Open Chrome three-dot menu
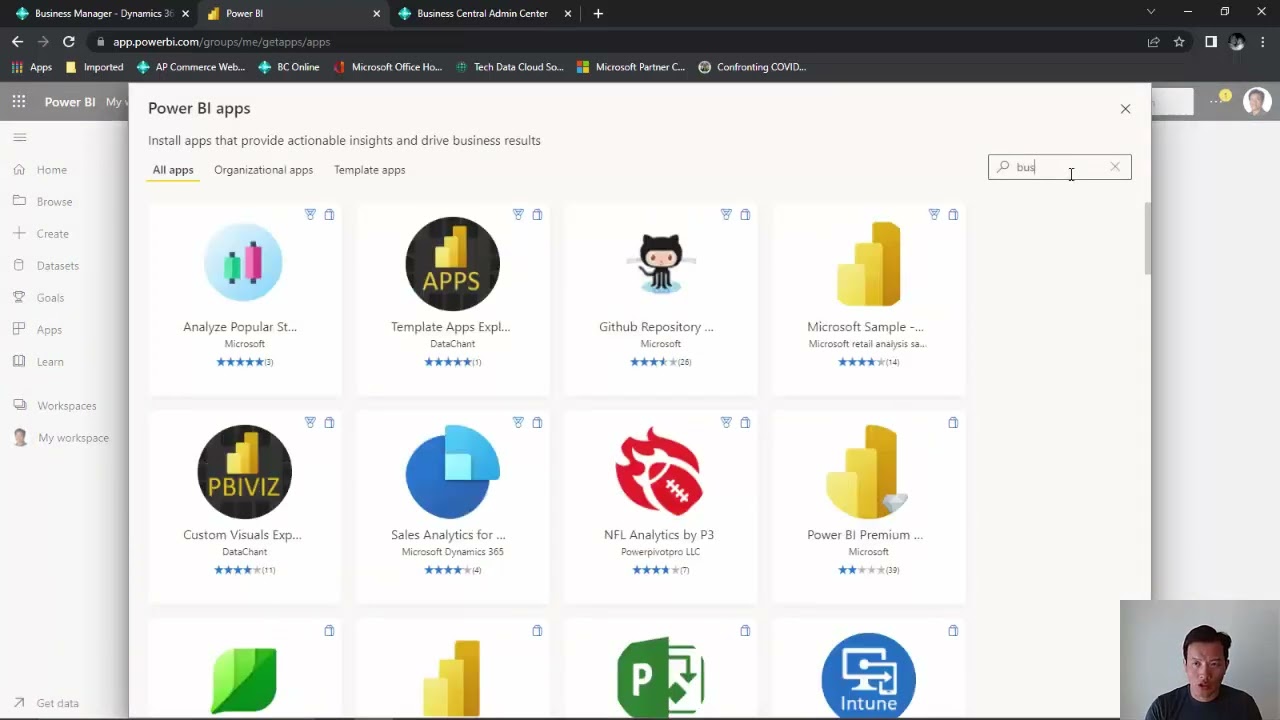The height and width of the screenshot is (720, 1280). [x=1264, y=42]
